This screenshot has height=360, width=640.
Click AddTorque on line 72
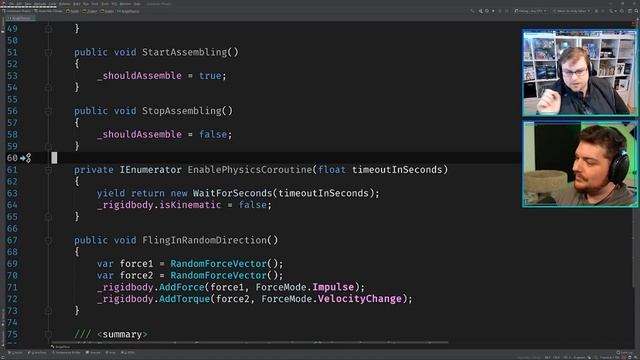184,299
